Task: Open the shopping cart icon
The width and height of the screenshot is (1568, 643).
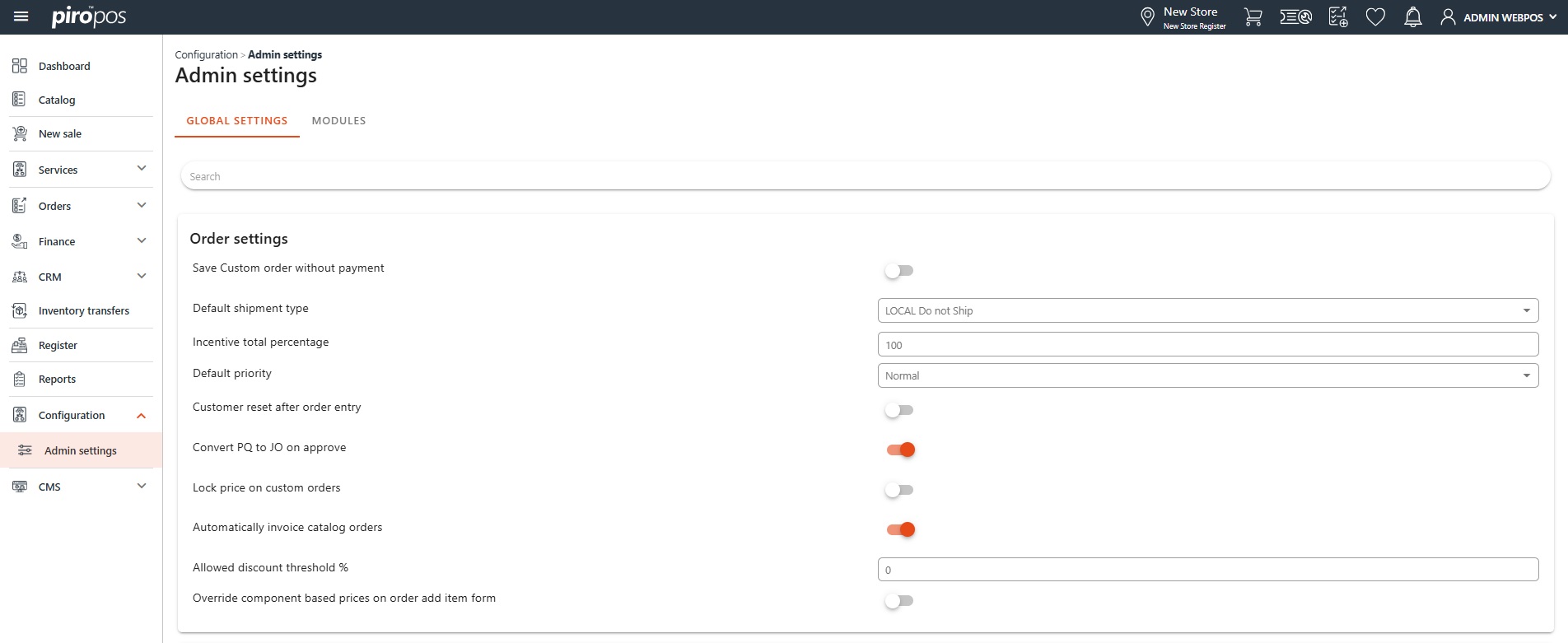Action: pyautogui.click(x=1253, y=17)
